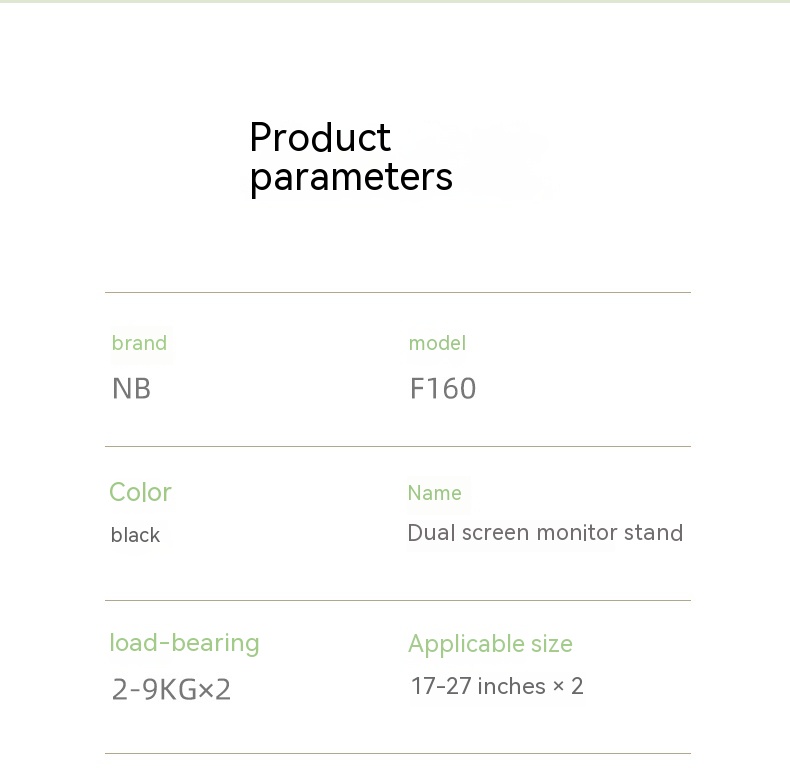Click the word "parameters" in the heading

coord(351,177)
